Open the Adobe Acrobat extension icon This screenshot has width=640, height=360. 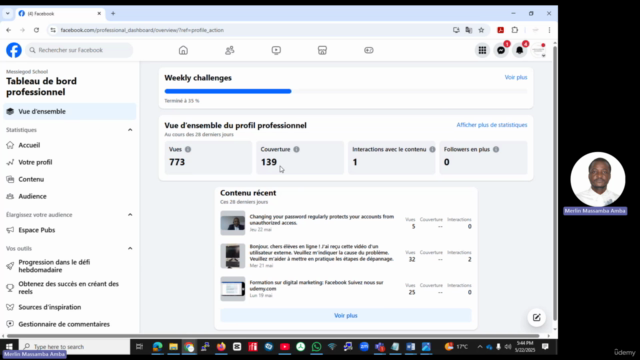[x=500, y=30]
